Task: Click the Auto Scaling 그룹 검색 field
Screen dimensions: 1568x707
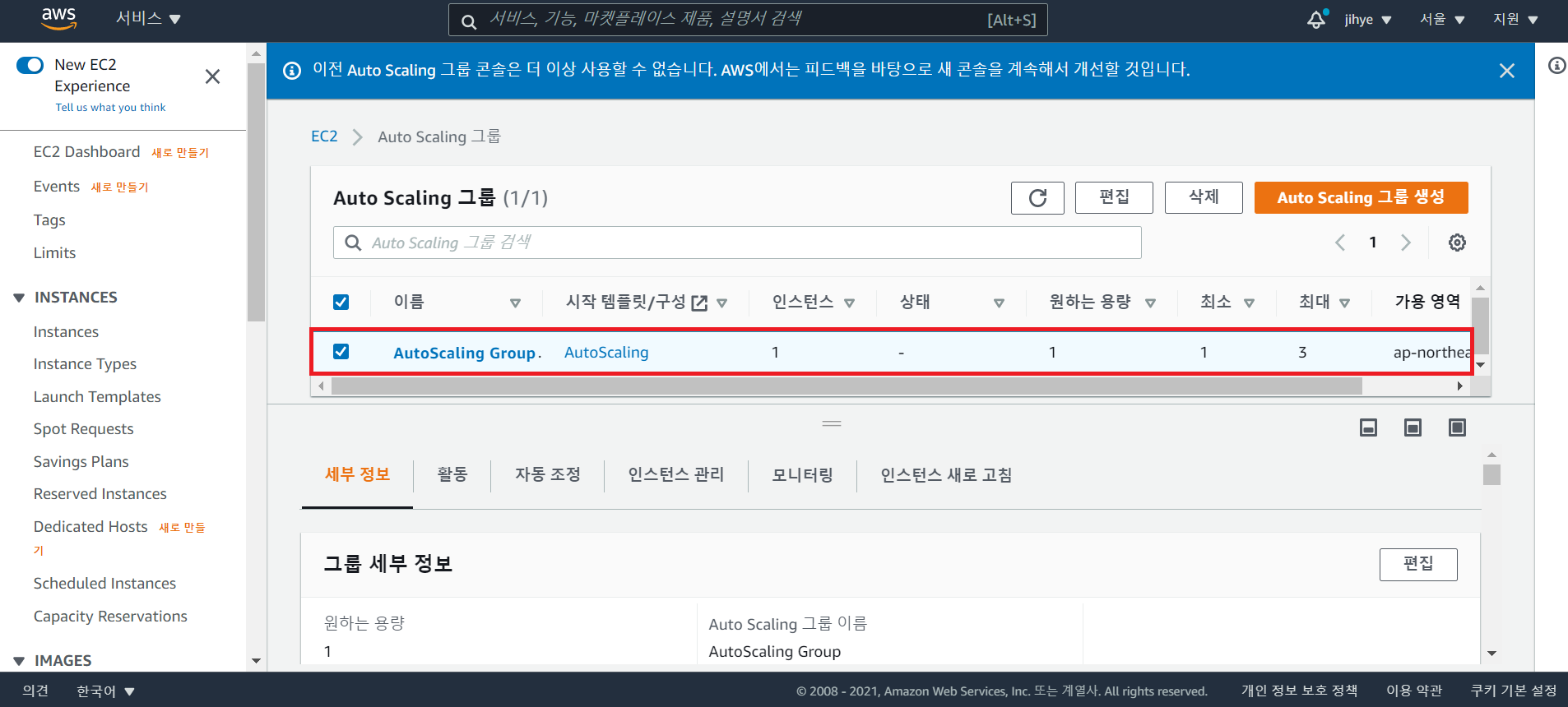Action: (x=737, y=243)
